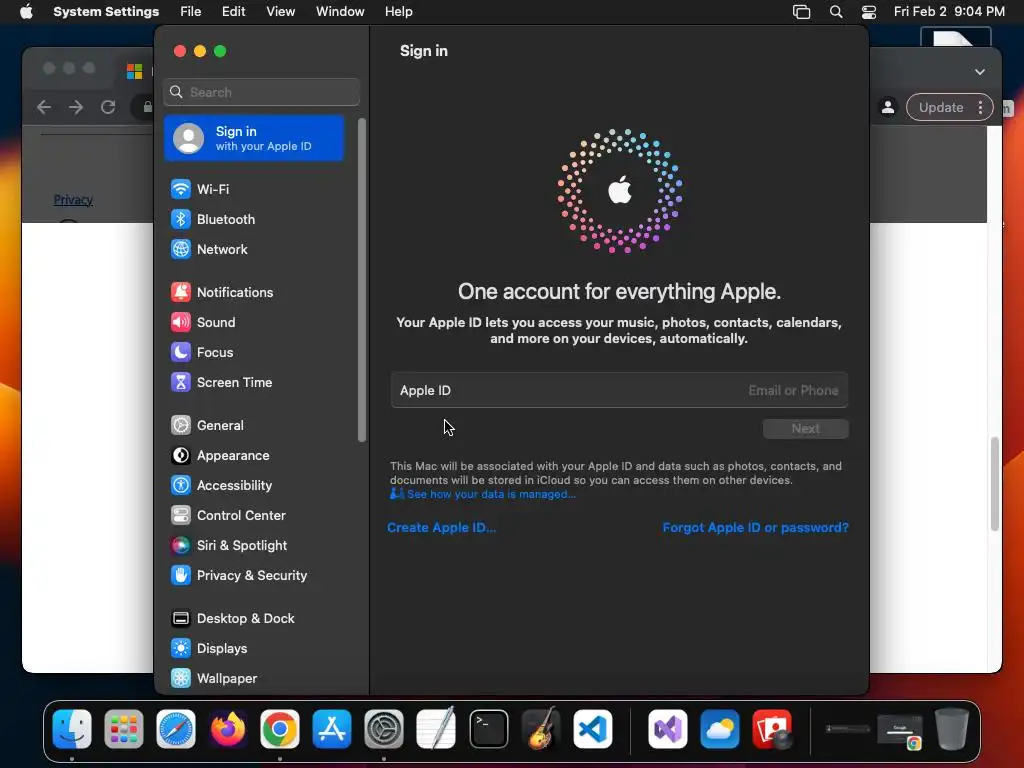Click System Settings icon in Dock
Viewport: 1024px width, 768px height.
point(384,729)
